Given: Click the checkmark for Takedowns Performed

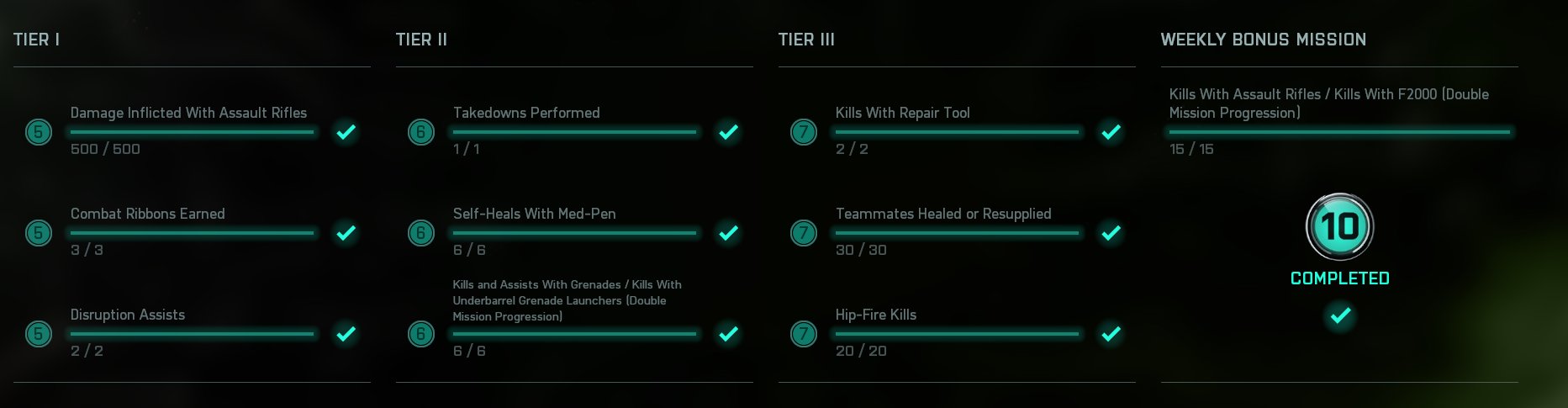Looking at the screenshot, I should click(728, 132).
